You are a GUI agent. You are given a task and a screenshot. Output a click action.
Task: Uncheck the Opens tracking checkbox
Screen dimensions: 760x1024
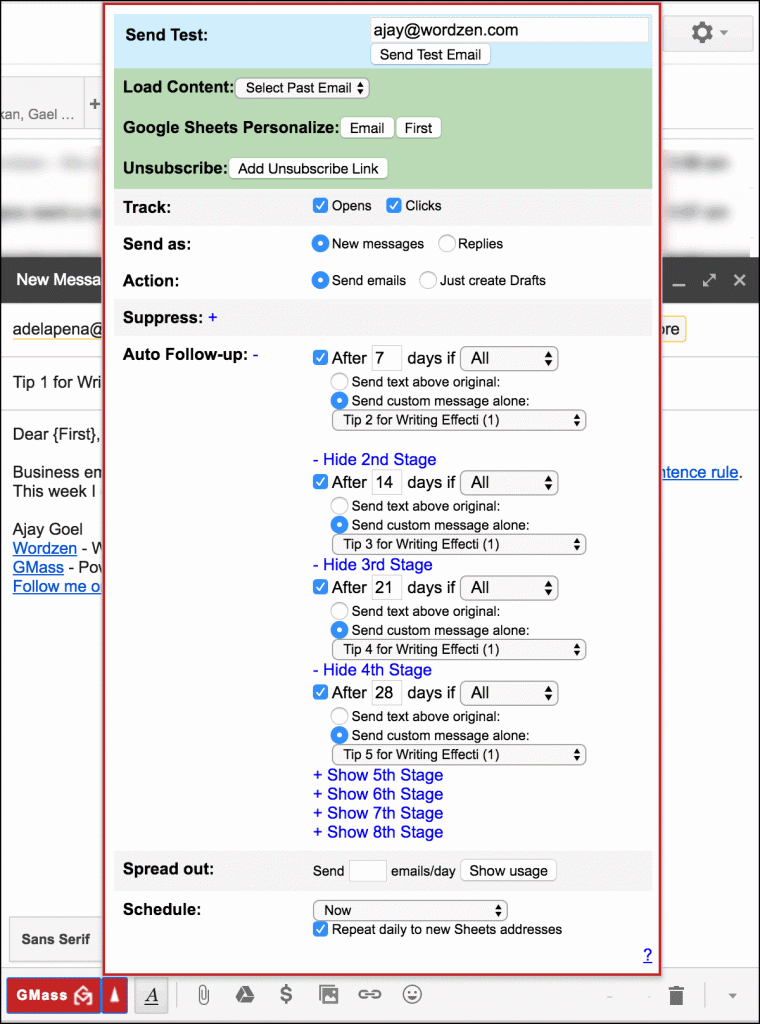(x=321, y=206)
